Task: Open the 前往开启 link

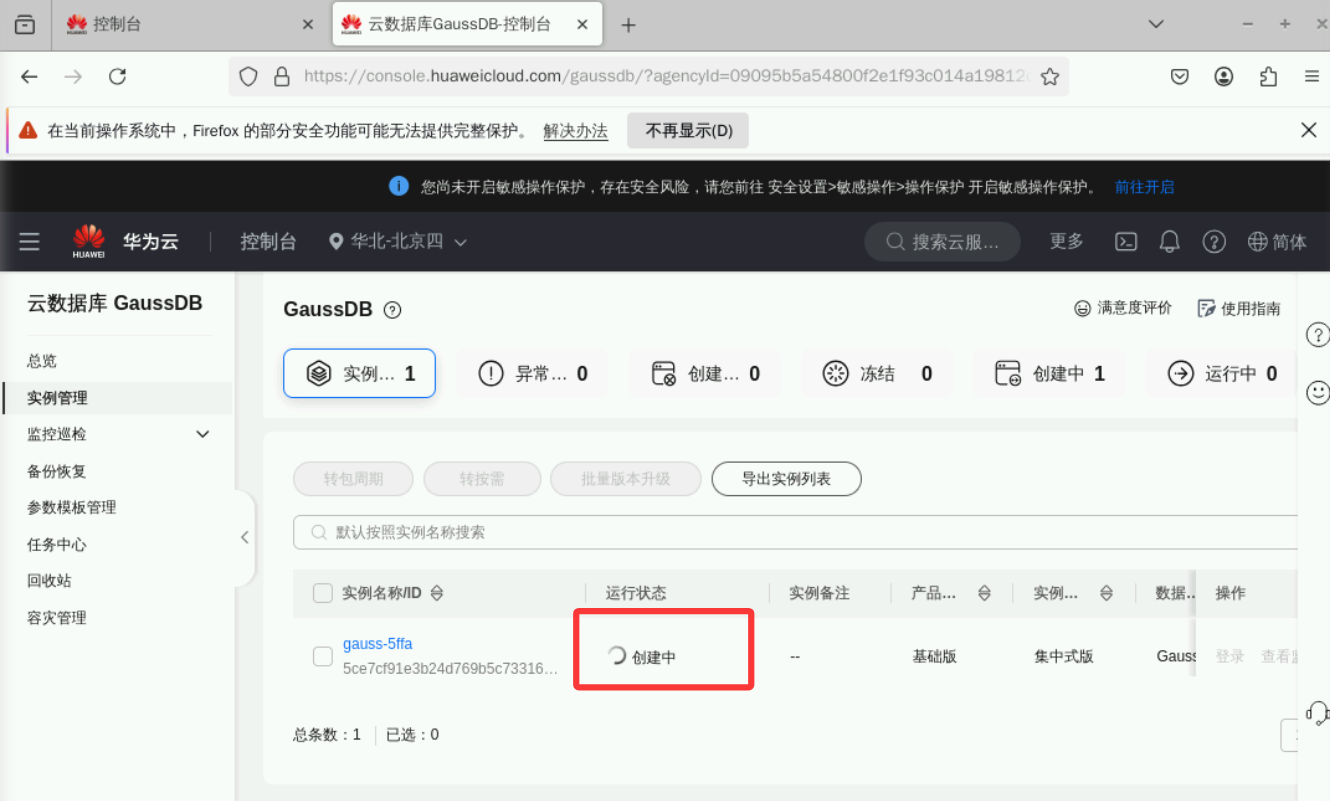Action: [x=1144, y=187]
